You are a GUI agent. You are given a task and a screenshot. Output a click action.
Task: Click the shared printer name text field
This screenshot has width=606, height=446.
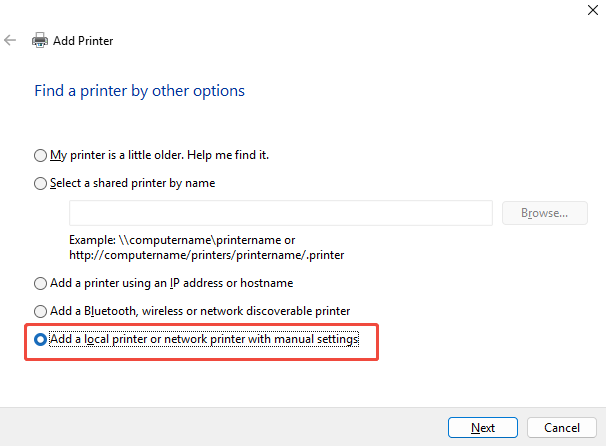pyautogui.click(x=280, y=213)
